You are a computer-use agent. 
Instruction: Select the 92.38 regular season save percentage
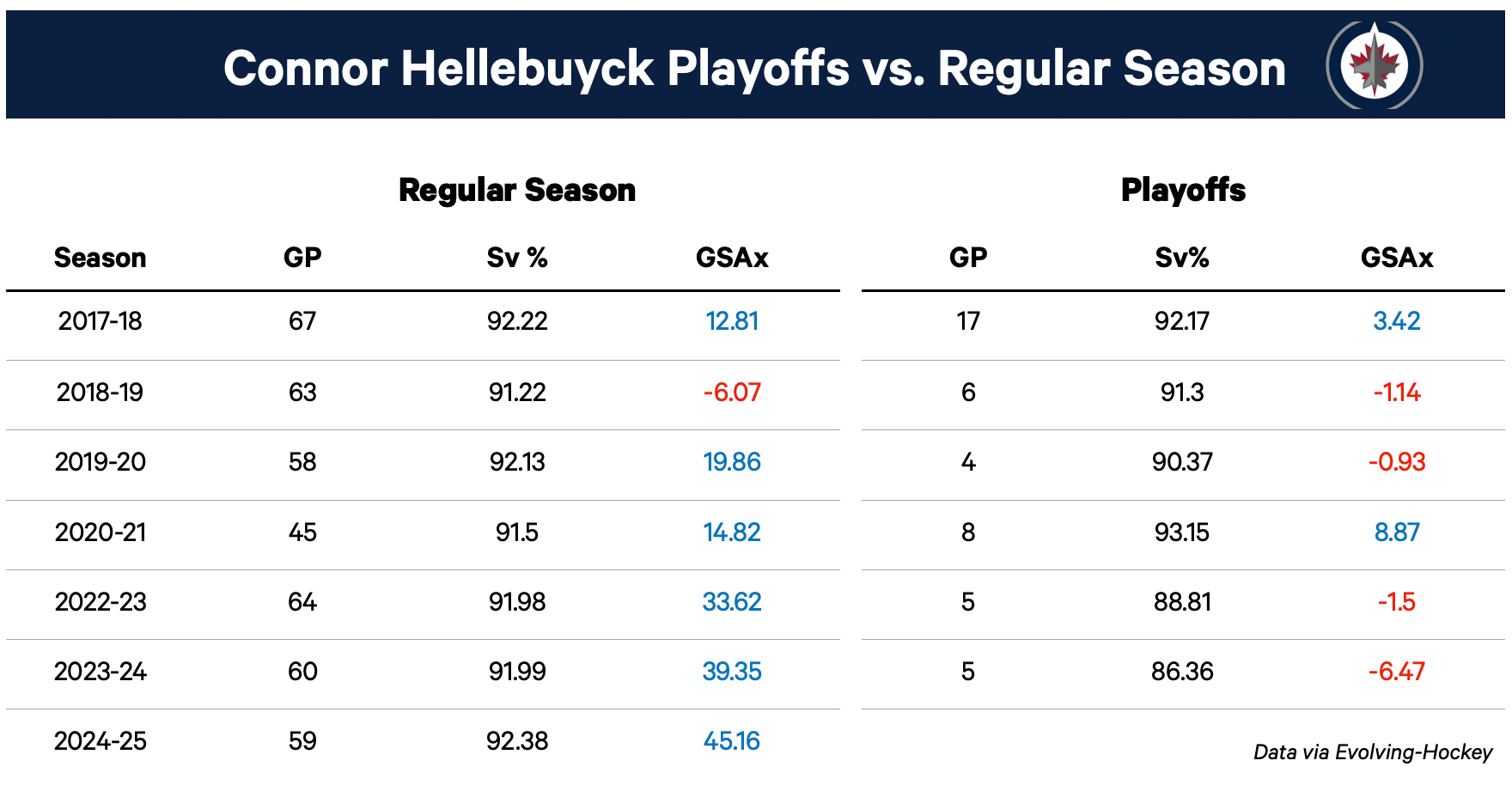point(517,740)
